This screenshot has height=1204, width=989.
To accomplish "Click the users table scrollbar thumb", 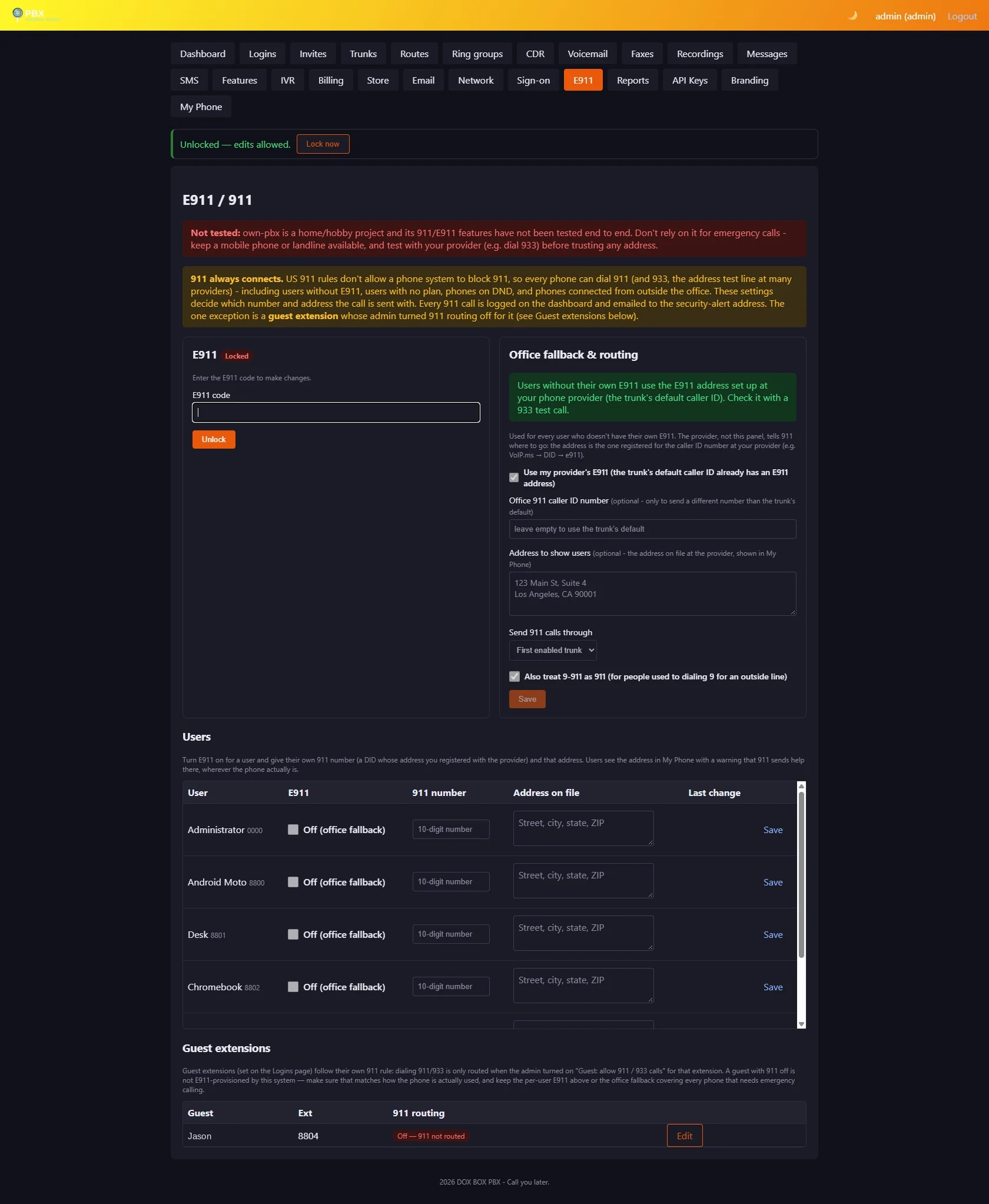I will coord(801,875).
